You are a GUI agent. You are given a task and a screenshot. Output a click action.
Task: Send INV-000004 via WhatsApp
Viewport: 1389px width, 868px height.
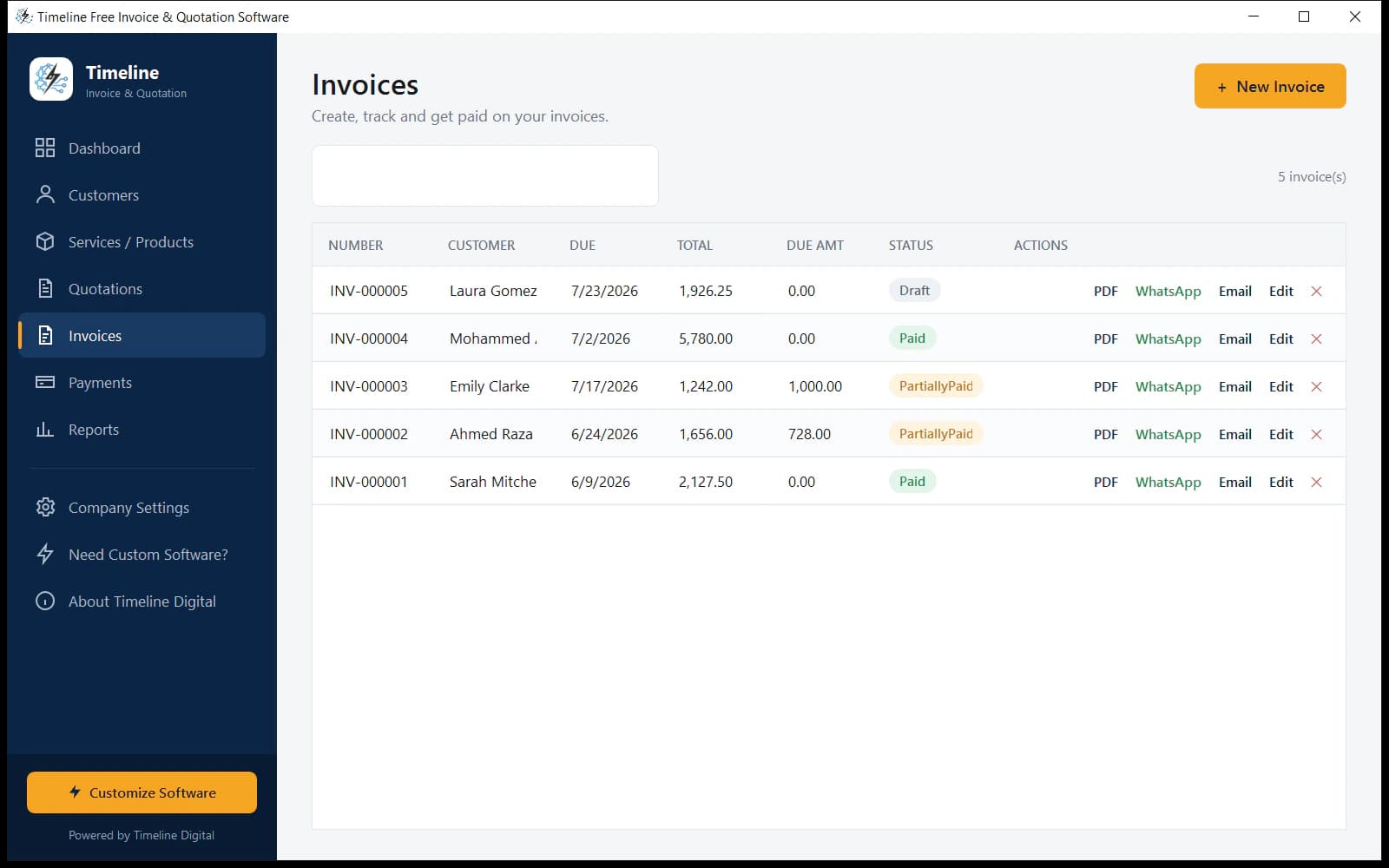pos(1168,339)
